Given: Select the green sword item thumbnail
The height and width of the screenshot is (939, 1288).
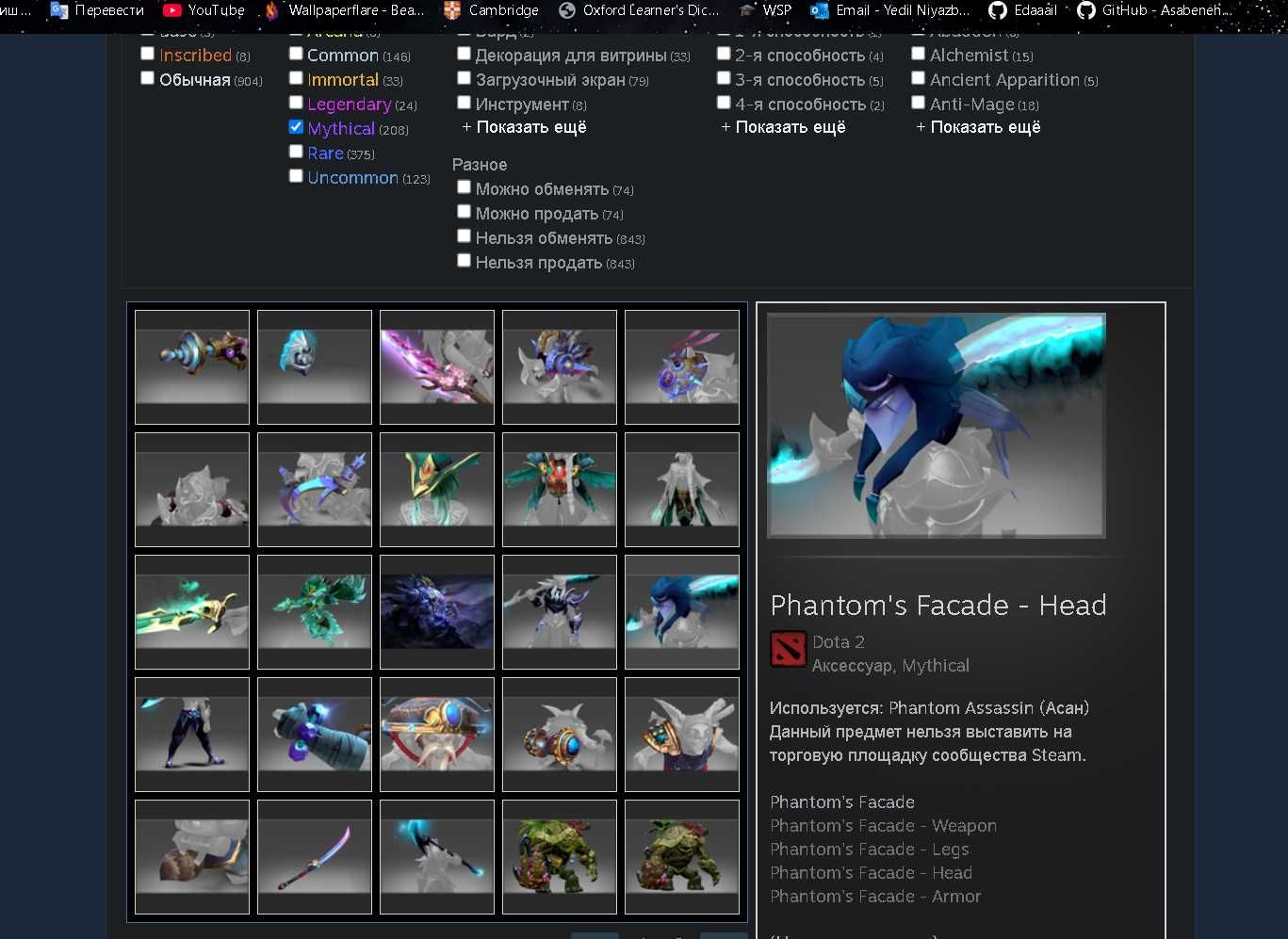Looking at the screenshot, I should [x=192, y=612].
